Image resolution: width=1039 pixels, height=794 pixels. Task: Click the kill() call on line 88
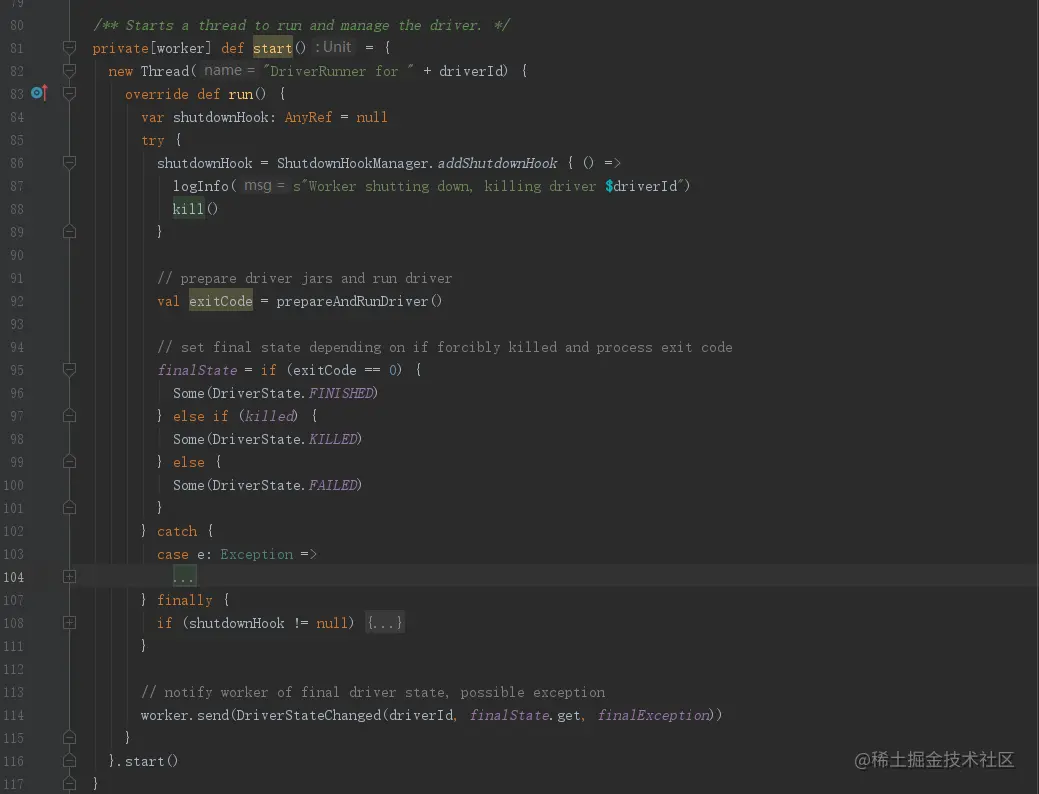point(195,209)
